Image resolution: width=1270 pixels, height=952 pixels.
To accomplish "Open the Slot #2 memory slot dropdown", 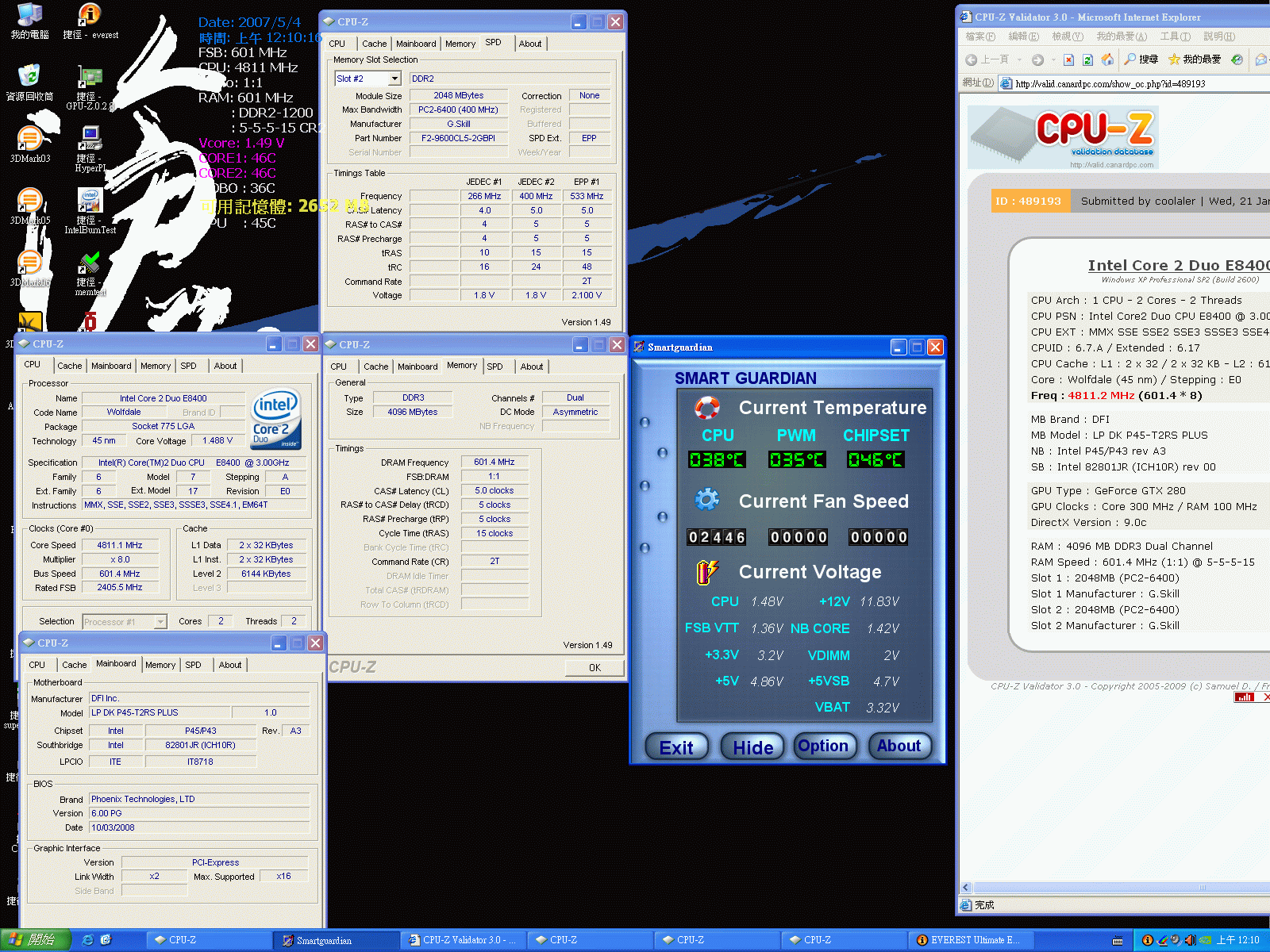I will tap(394, 79).
